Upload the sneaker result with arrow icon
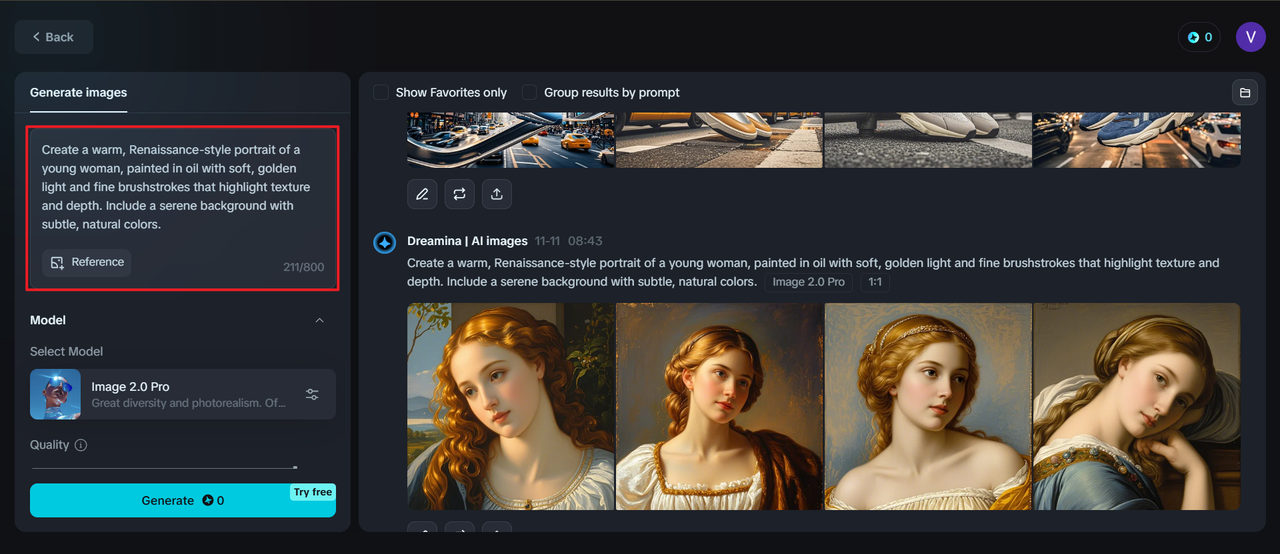 (x=497, y=194)
